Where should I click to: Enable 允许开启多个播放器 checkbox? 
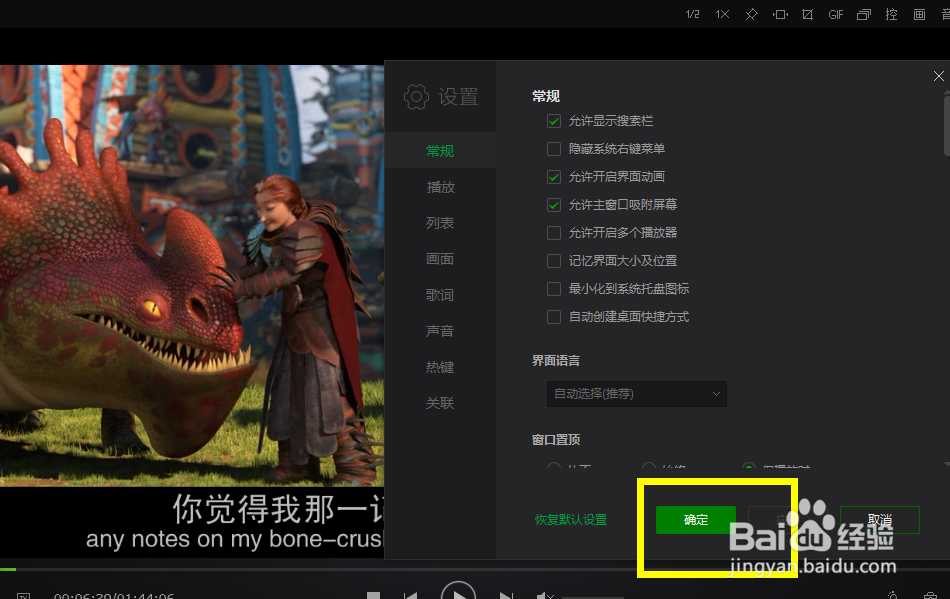[554, 233]
